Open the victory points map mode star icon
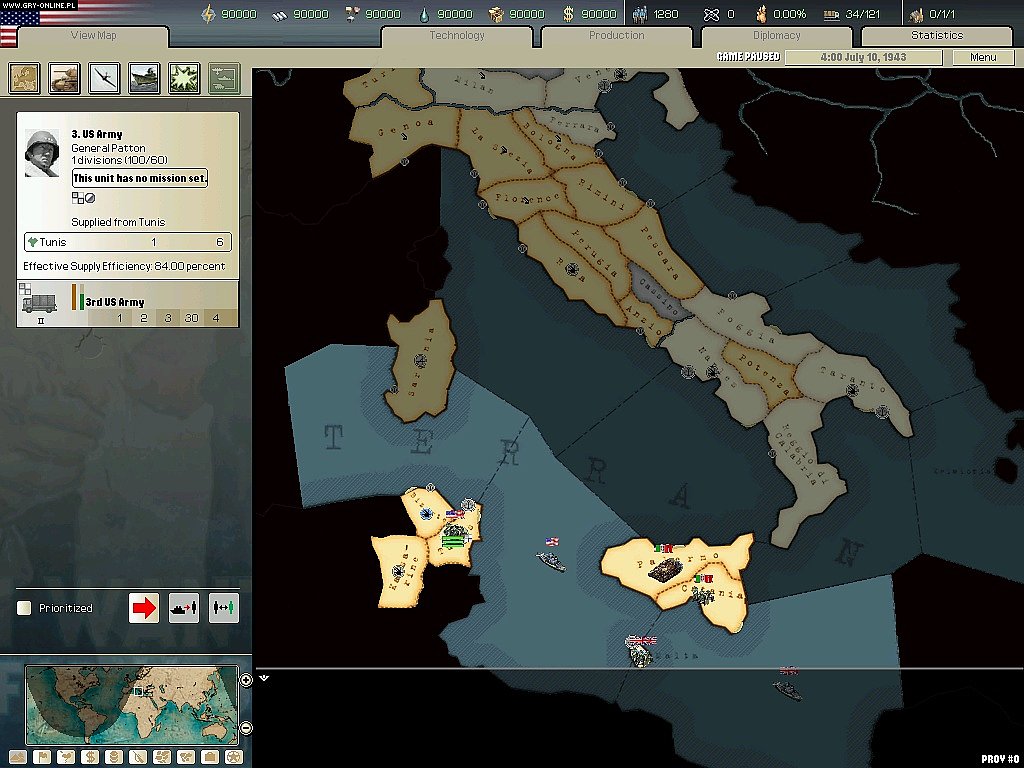Viewport: 1024px width, 768px height. 232,756
